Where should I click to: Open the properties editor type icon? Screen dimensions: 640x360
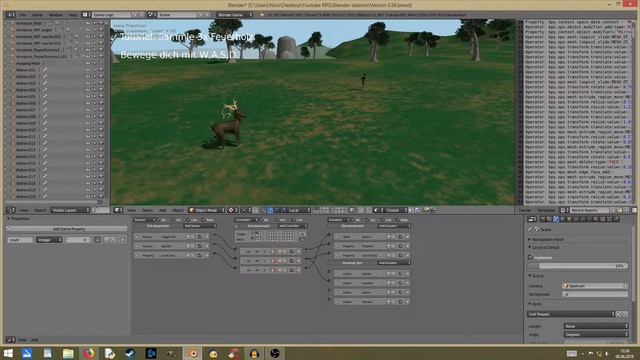(532, 219)
